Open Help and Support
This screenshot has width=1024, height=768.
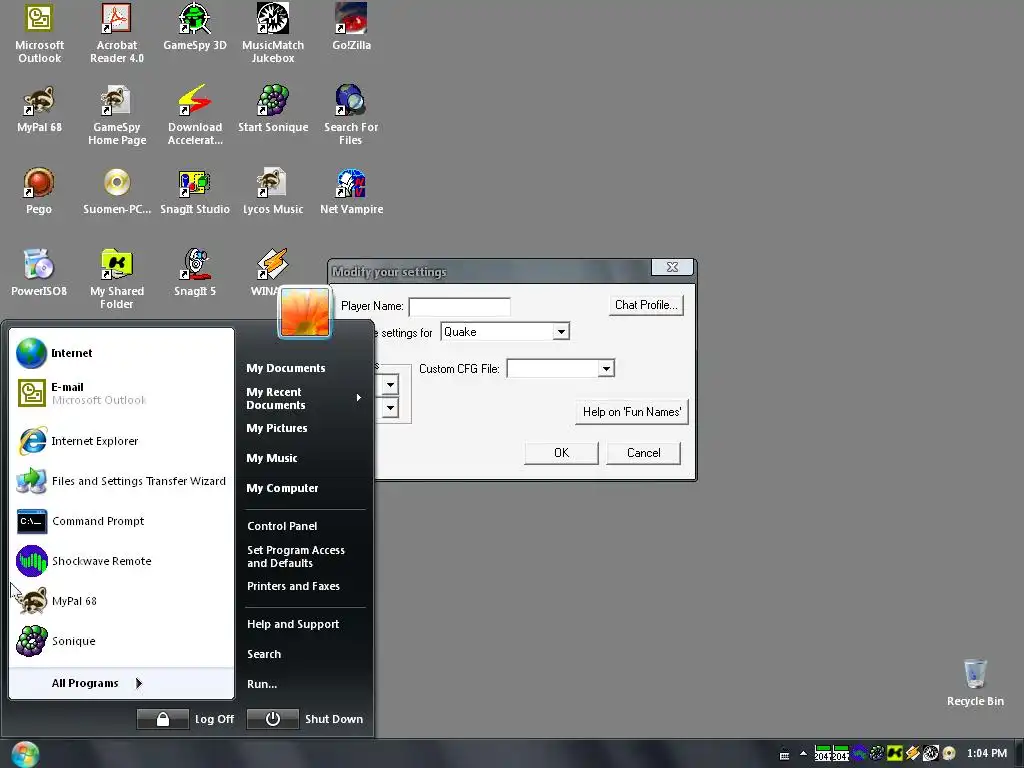pos(293,624)
